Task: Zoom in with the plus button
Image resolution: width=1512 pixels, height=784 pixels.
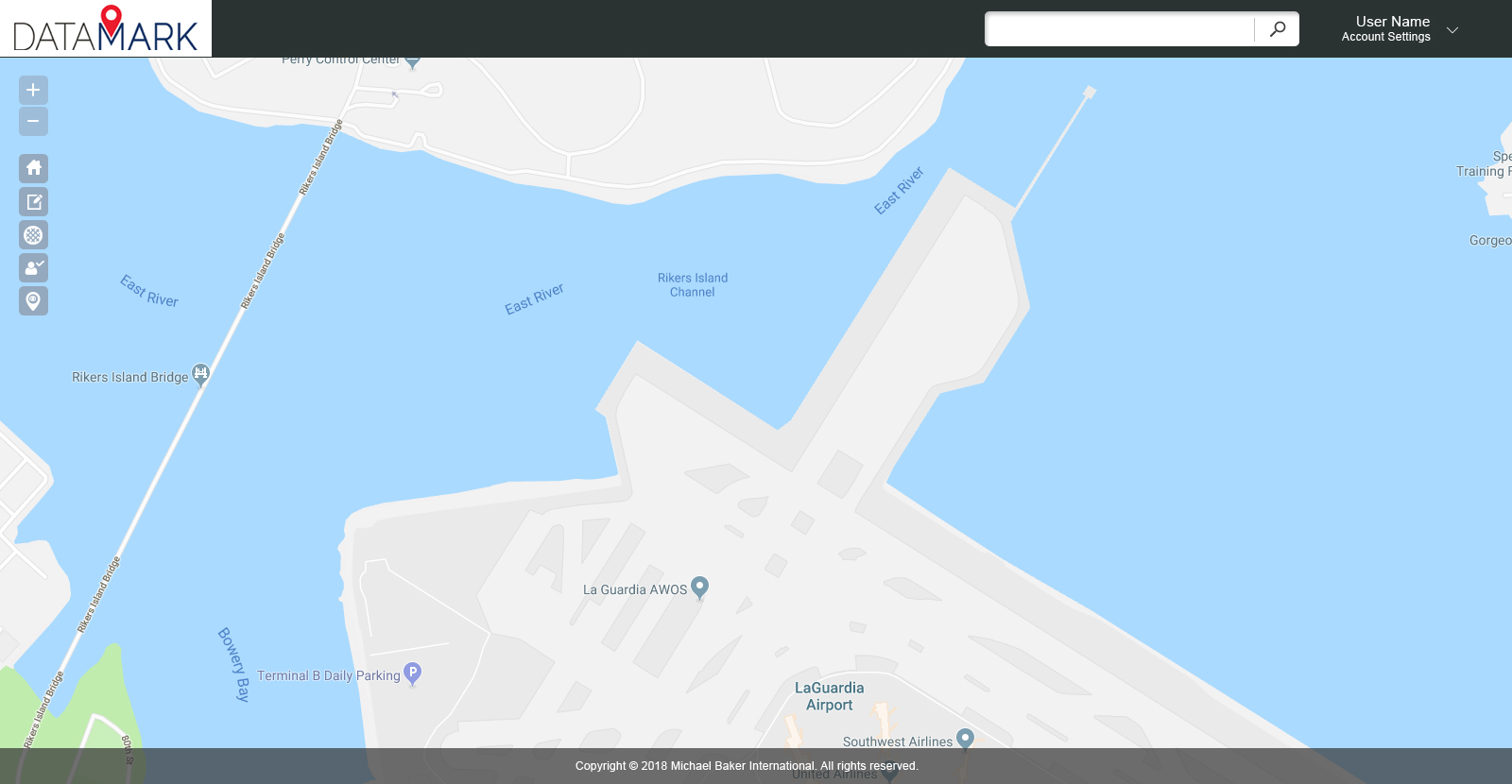Action: pos(33,90)
